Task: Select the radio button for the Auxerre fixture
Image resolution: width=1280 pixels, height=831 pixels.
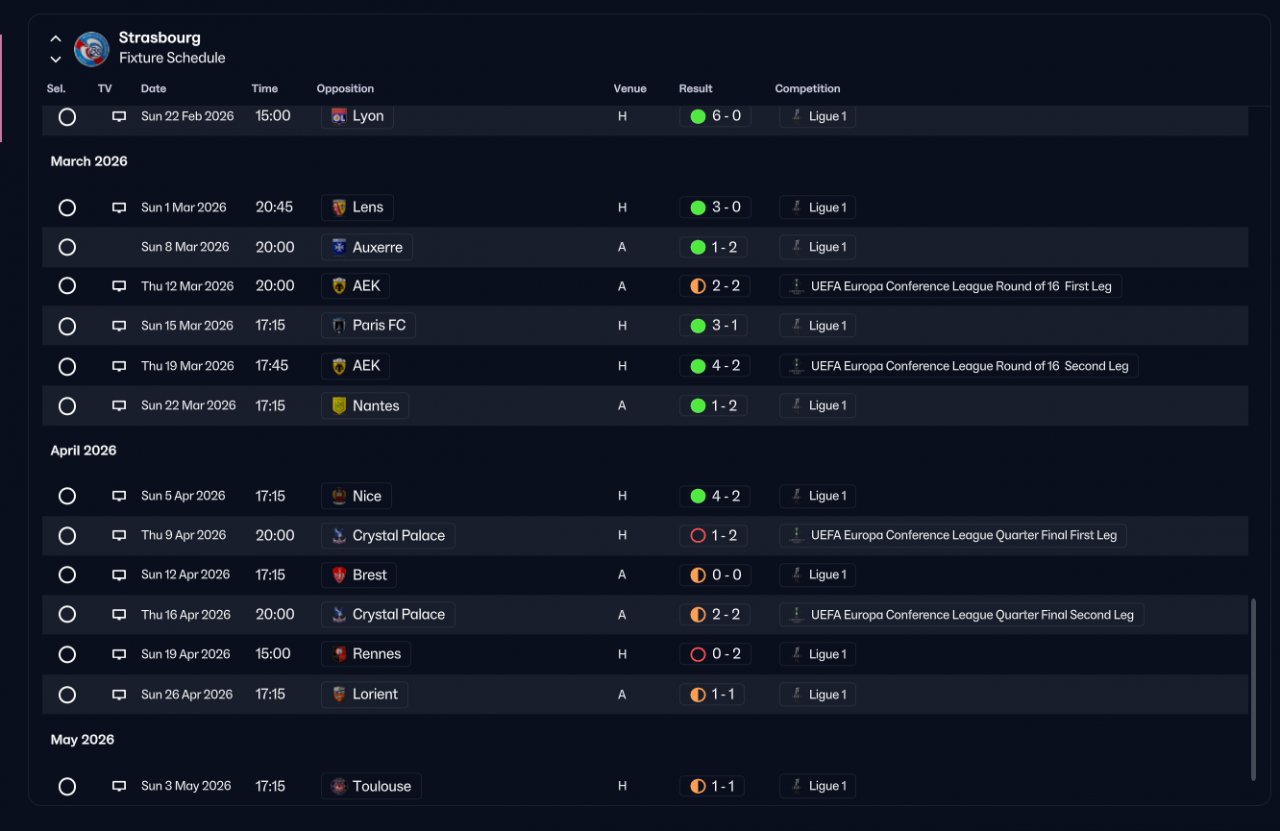Action: (67, 247)
